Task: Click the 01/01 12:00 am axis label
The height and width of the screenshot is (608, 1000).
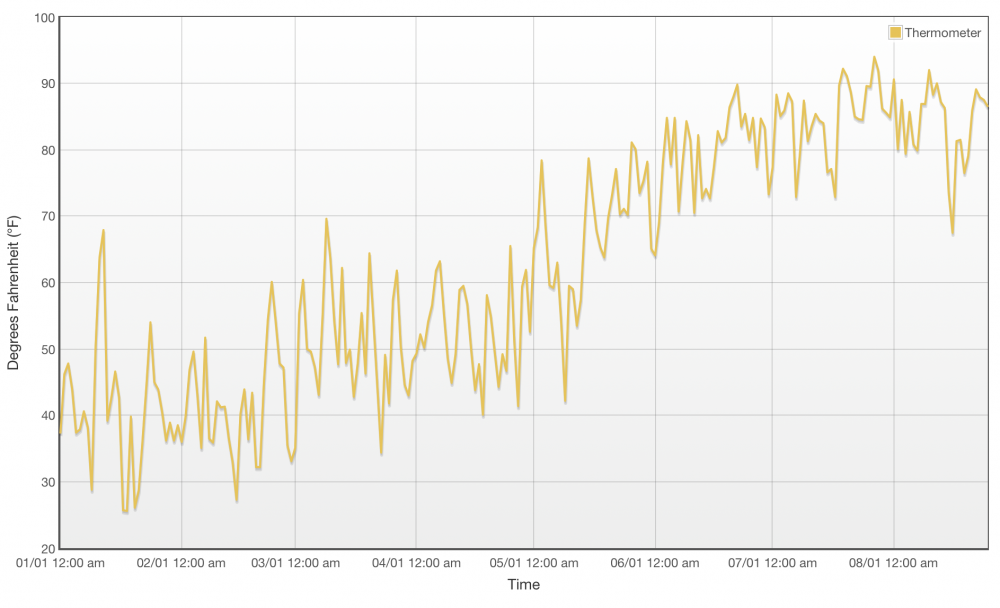Action: pyautogui.click(x=60, y=563)
